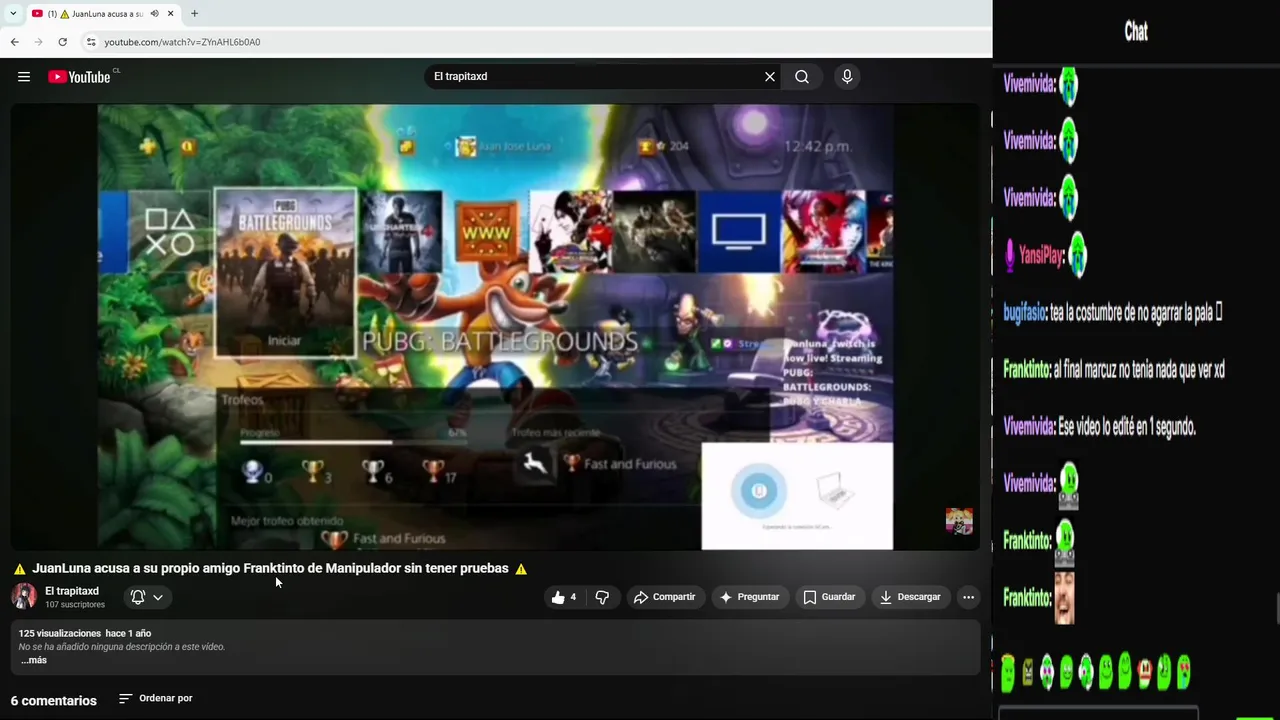Save the video with Guardar
The image size is (1280, 720).
(829, 597)
